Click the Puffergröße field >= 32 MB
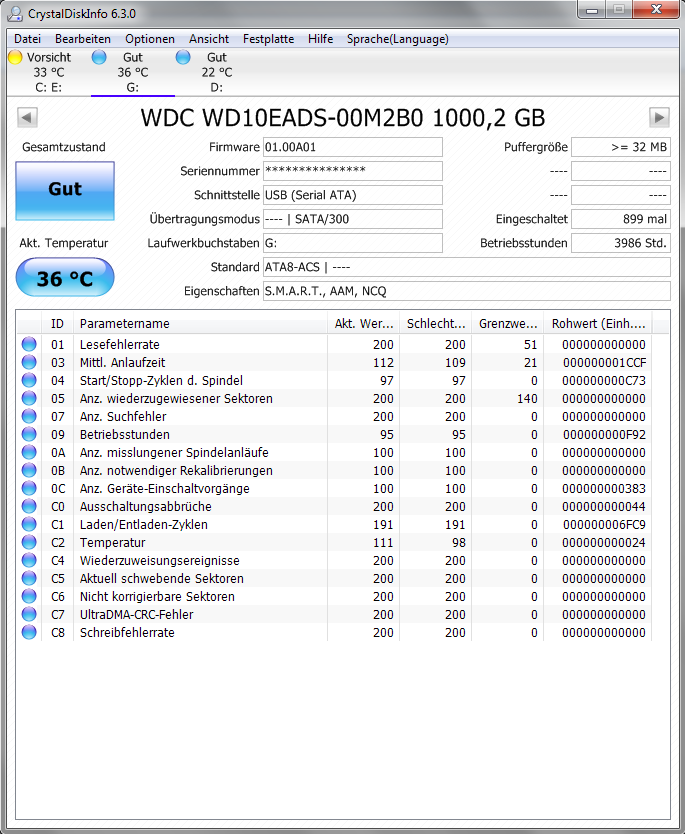The width and height of the screenshot is (685, 834). pos(621,147)
